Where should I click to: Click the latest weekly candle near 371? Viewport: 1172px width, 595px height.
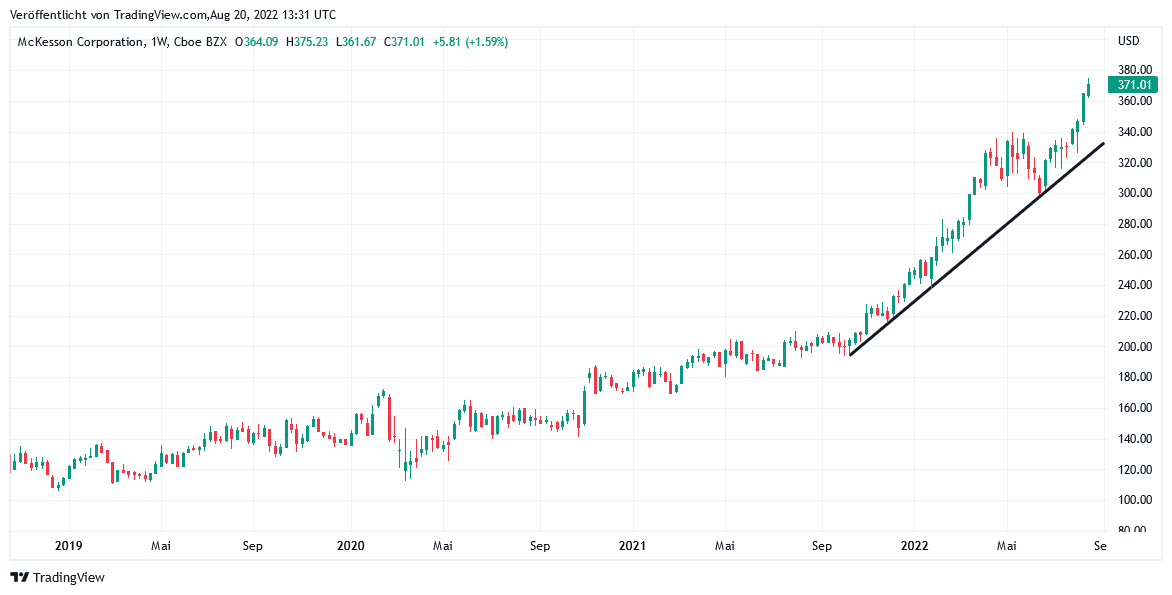coord(1089,88)
